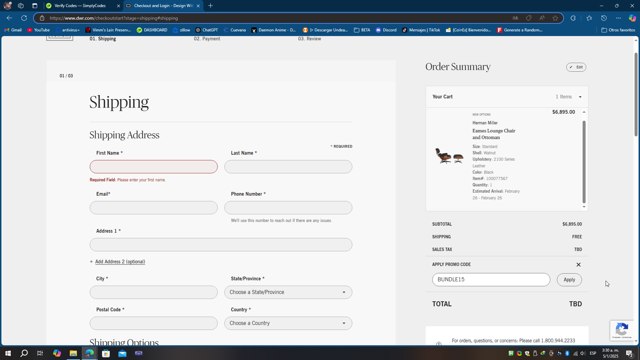Click the promo code field showing BUNDLE15

491,280
